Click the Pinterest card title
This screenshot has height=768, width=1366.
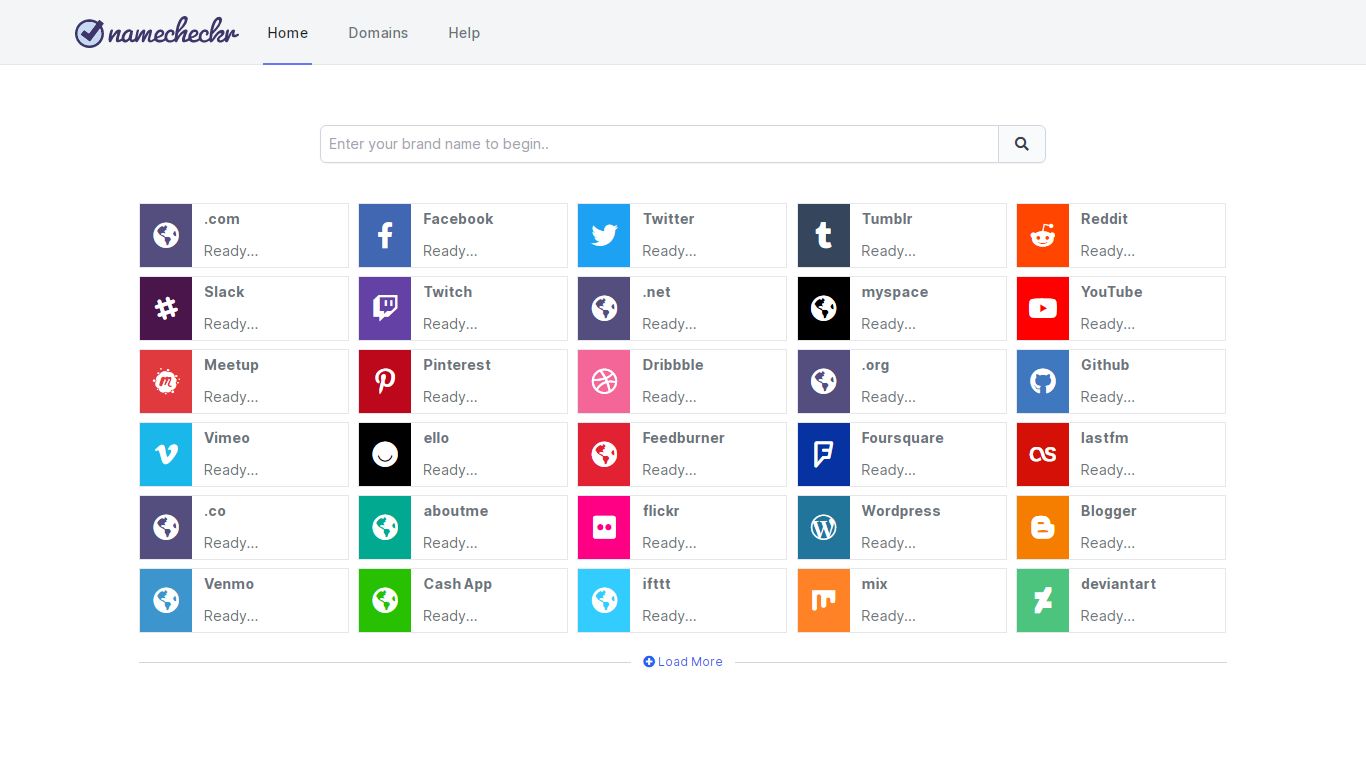457,365
